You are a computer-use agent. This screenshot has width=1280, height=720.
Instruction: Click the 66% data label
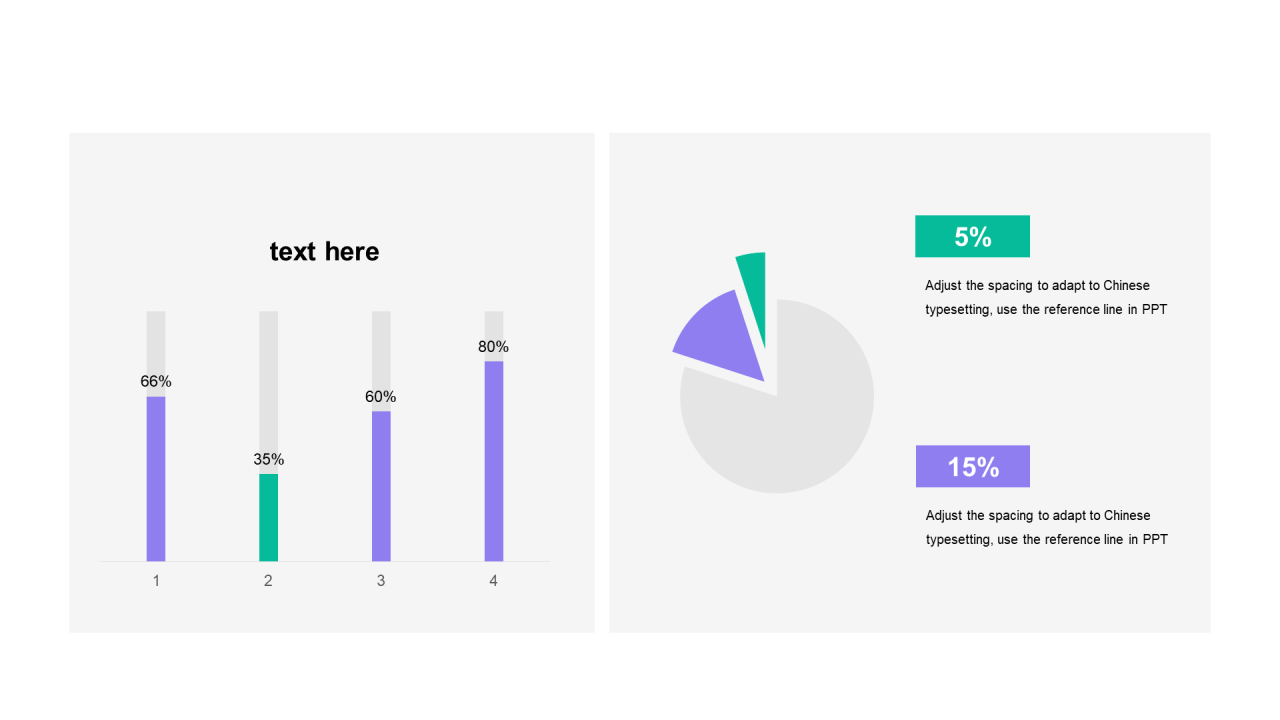[x=156, y=382]
